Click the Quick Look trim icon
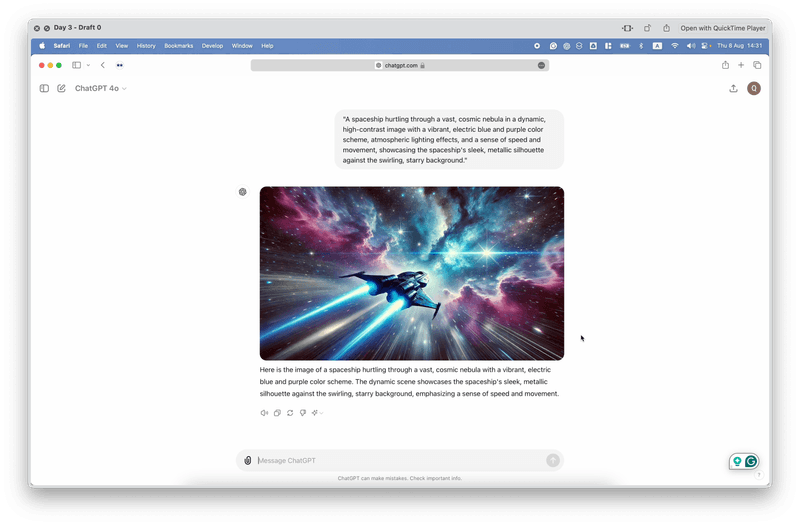The image size is (800, 525). (x=628, y=28)
